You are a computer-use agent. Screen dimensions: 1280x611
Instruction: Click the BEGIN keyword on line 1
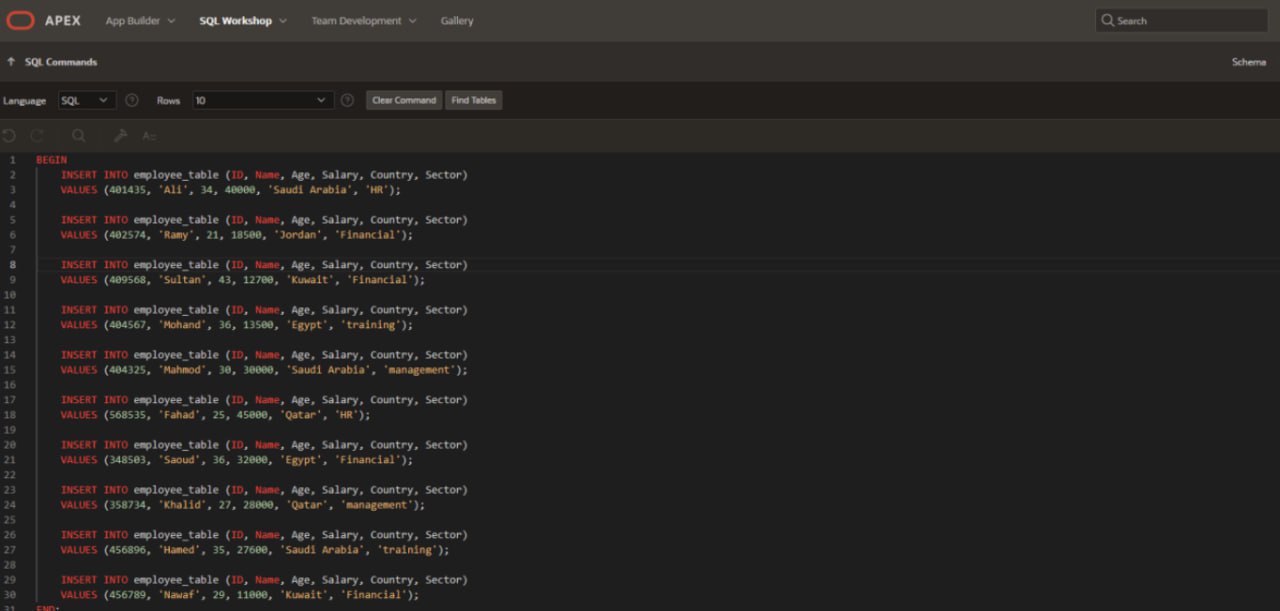pos(52,160)
